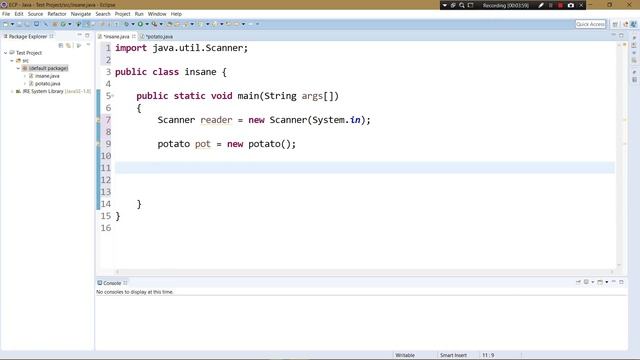Screen dimensions: 640x360
Task: Open the Package Explorer View Menu arrow
Action: point(88,45)
